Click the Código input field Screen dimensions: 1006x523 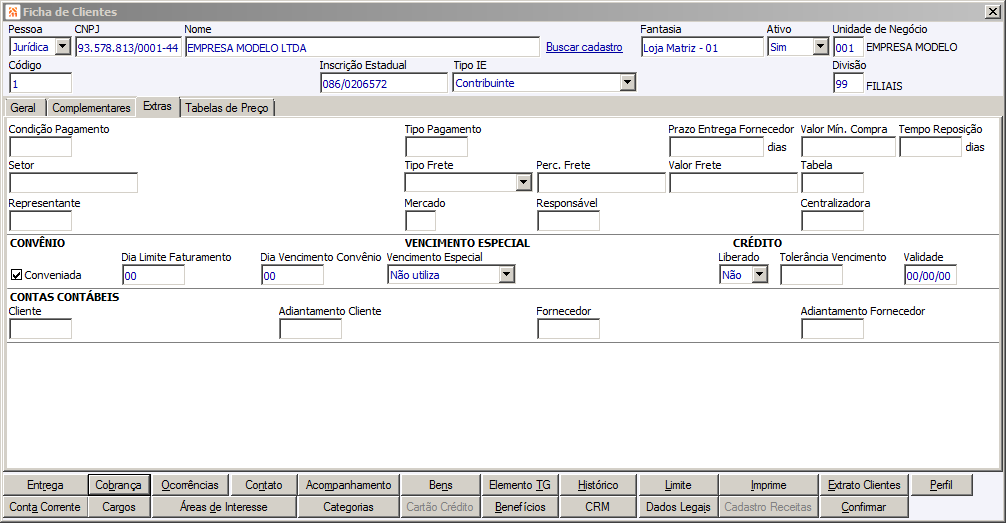pyautogui.click(x=40, y=83)
